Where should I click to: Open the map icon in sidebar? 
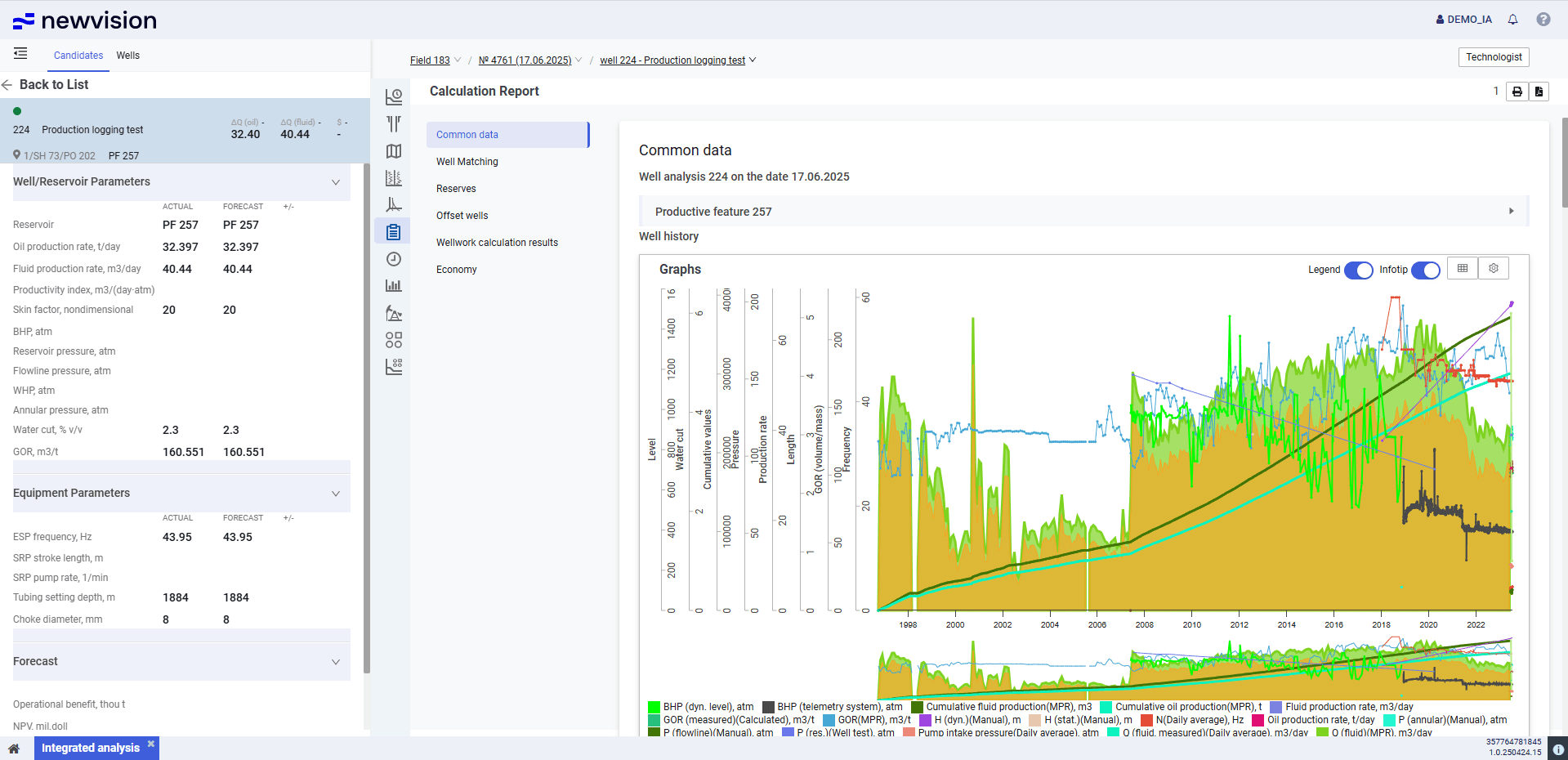(x=394, y=151)
